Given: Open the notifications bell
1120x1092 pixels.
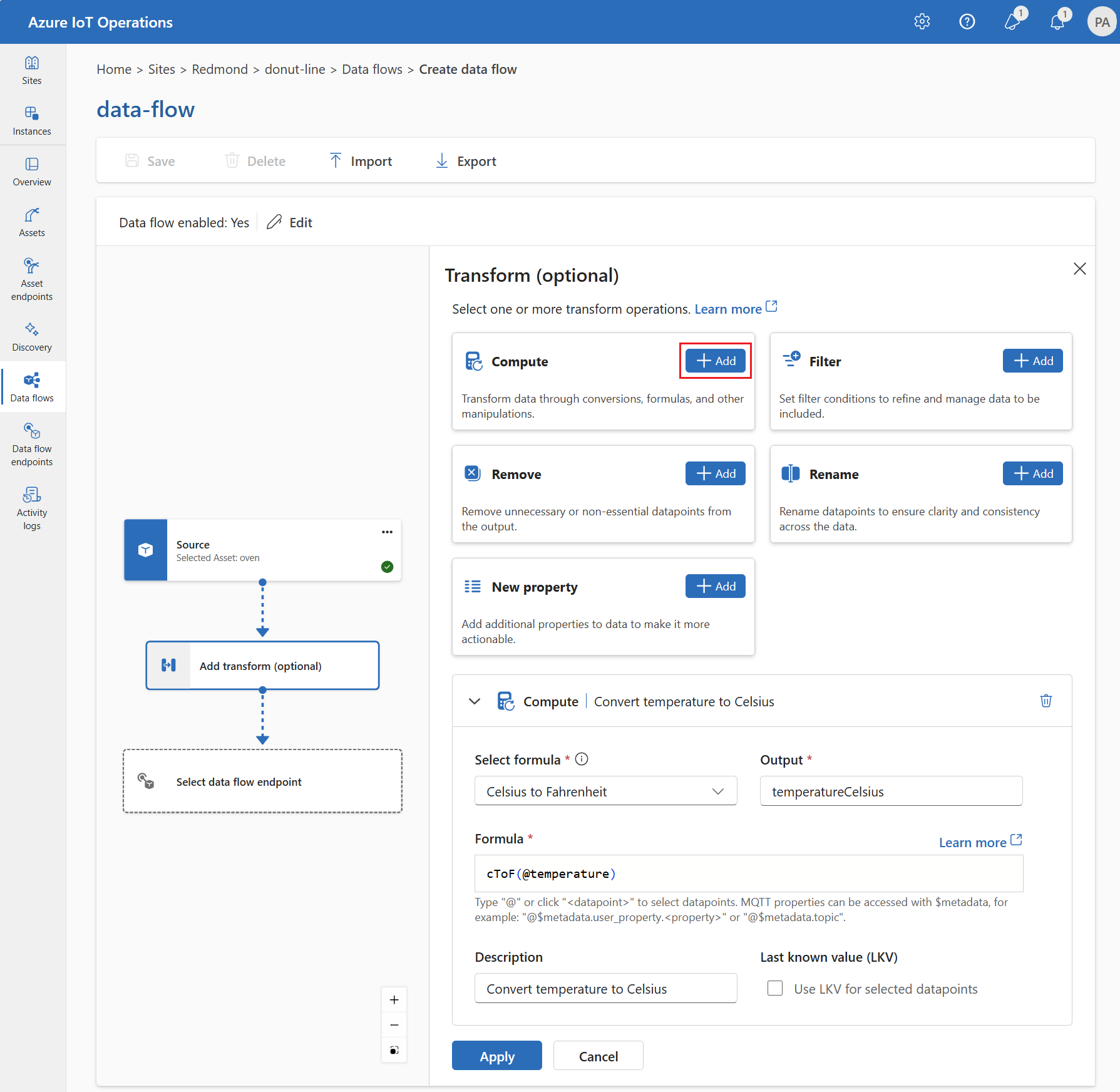Looking at the screenshot, I should pyautogui.click(x=1058, y=21).
